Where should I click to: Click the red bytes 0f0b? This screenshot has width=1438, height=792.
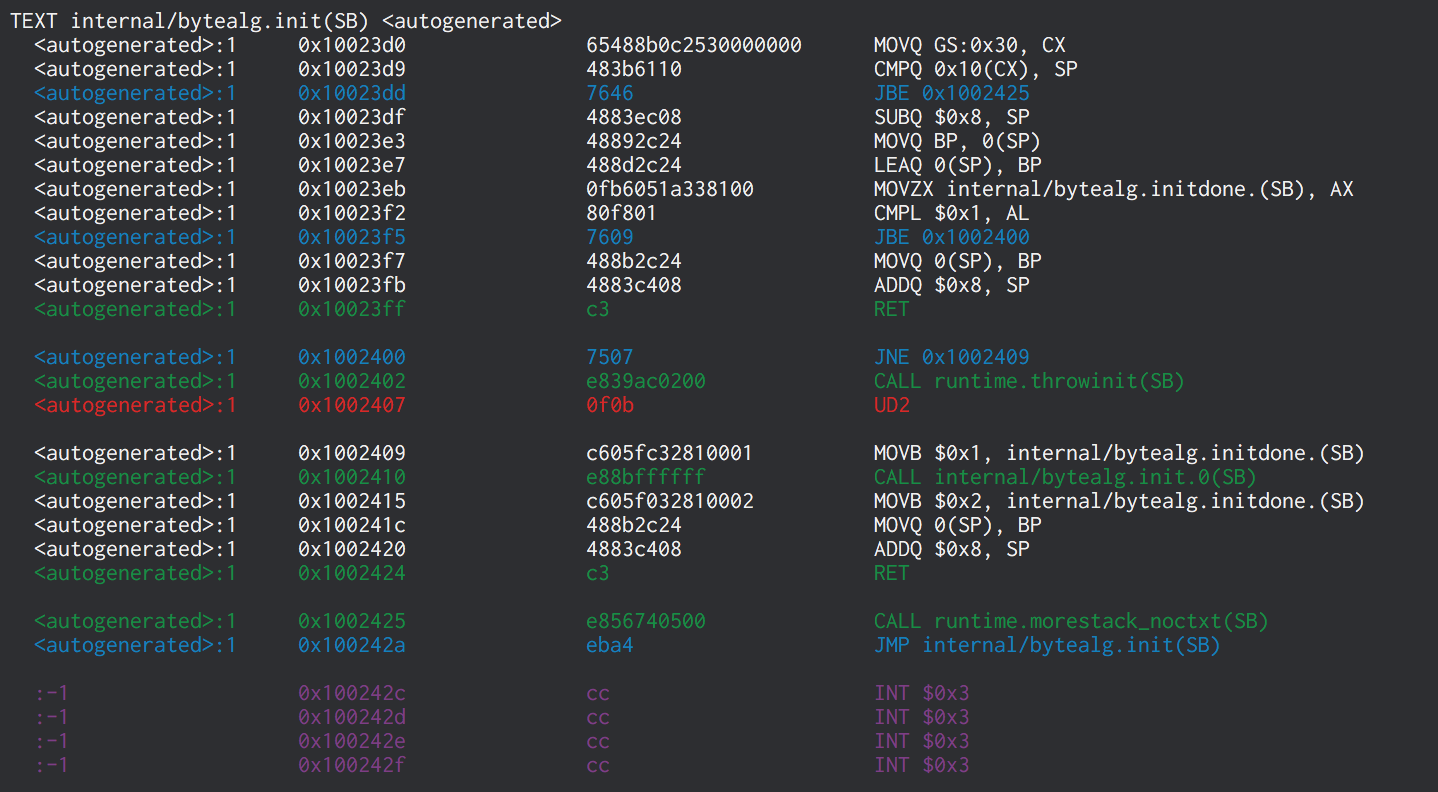pyautogui.click(x=609, y=405)
